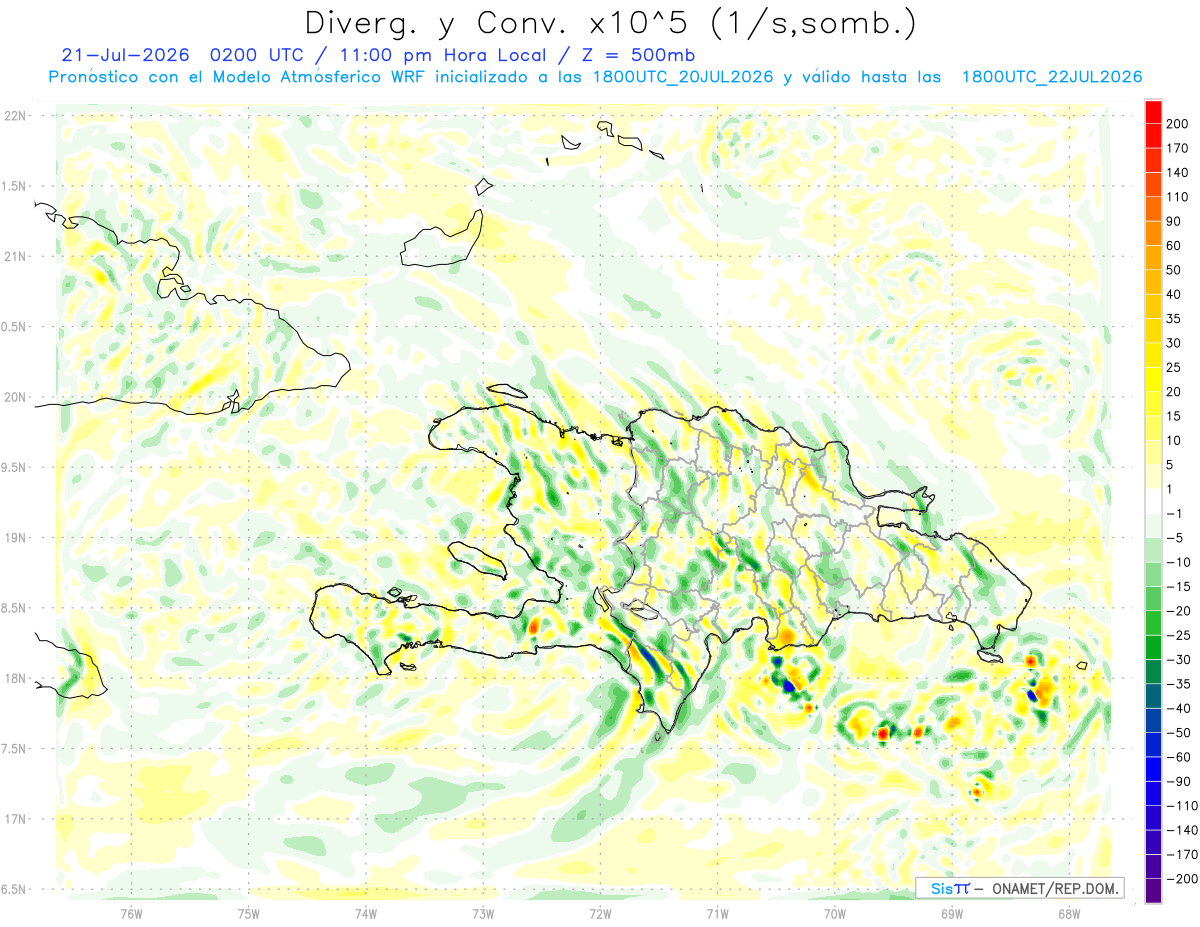The width and height of the screenshot is (1200, 927).
Task: Click the 70W longitude label
Action: pos(834,913)
